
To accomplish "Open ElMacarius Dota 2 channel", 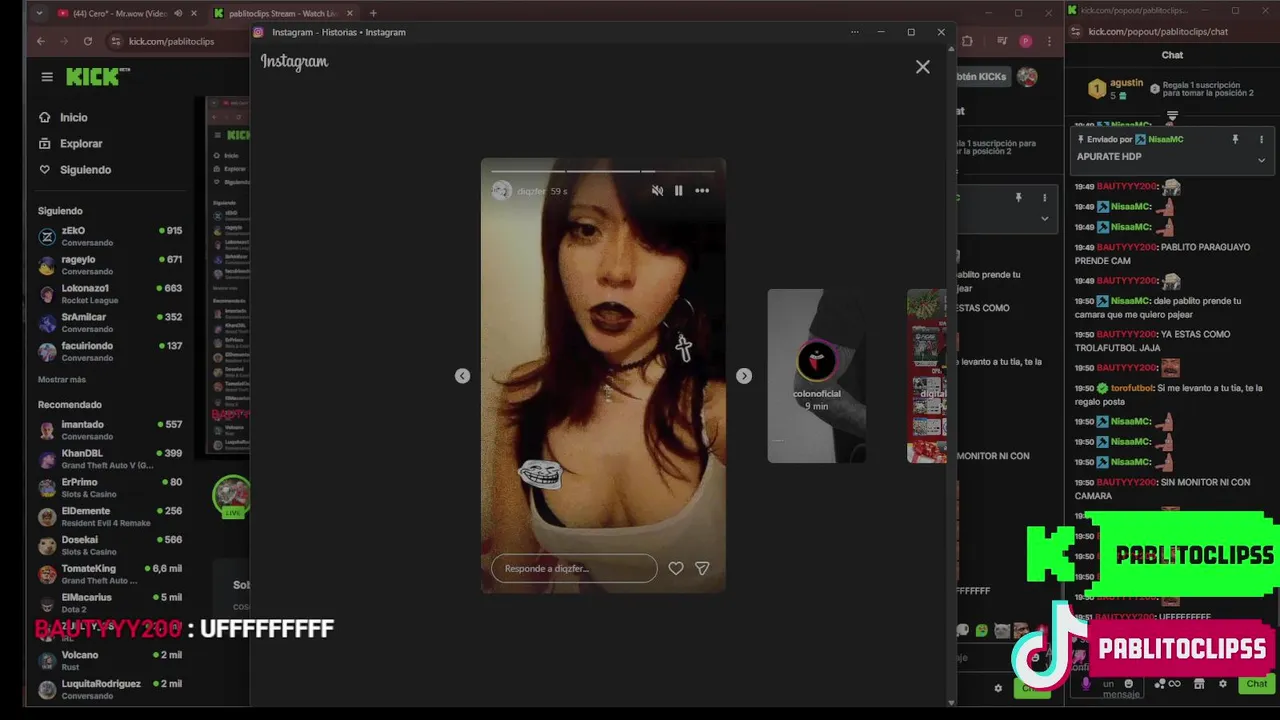I will (x=110, y=603).
